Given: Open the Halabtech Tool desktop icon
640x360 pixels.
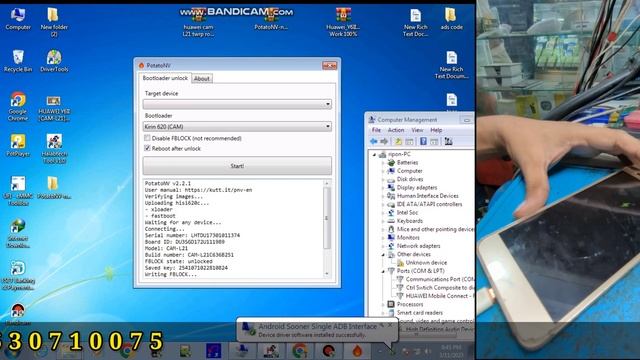Looking at the screenshot, I should [54, 149].
